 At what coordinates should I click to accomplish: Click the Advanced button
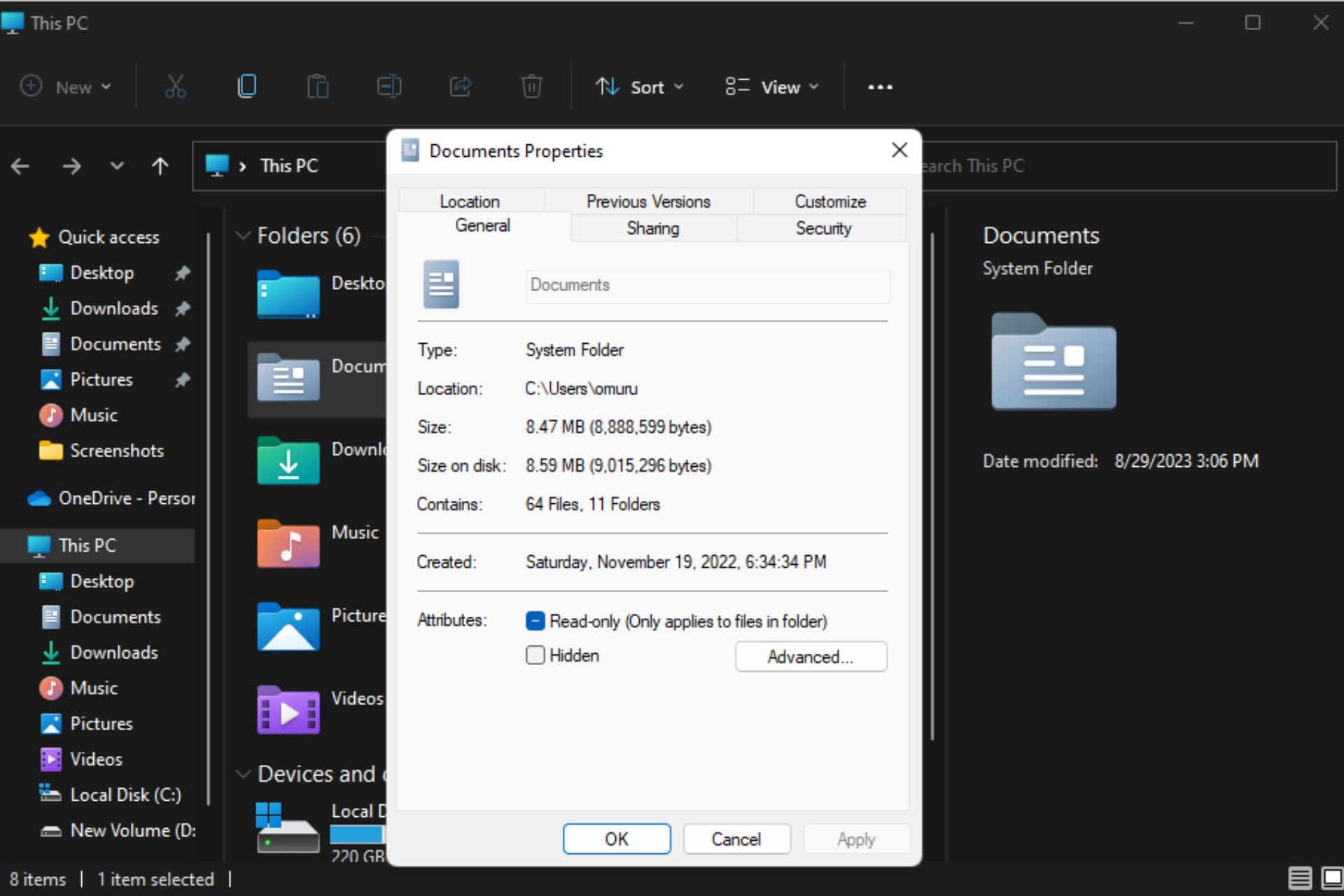tap(811, 657)
